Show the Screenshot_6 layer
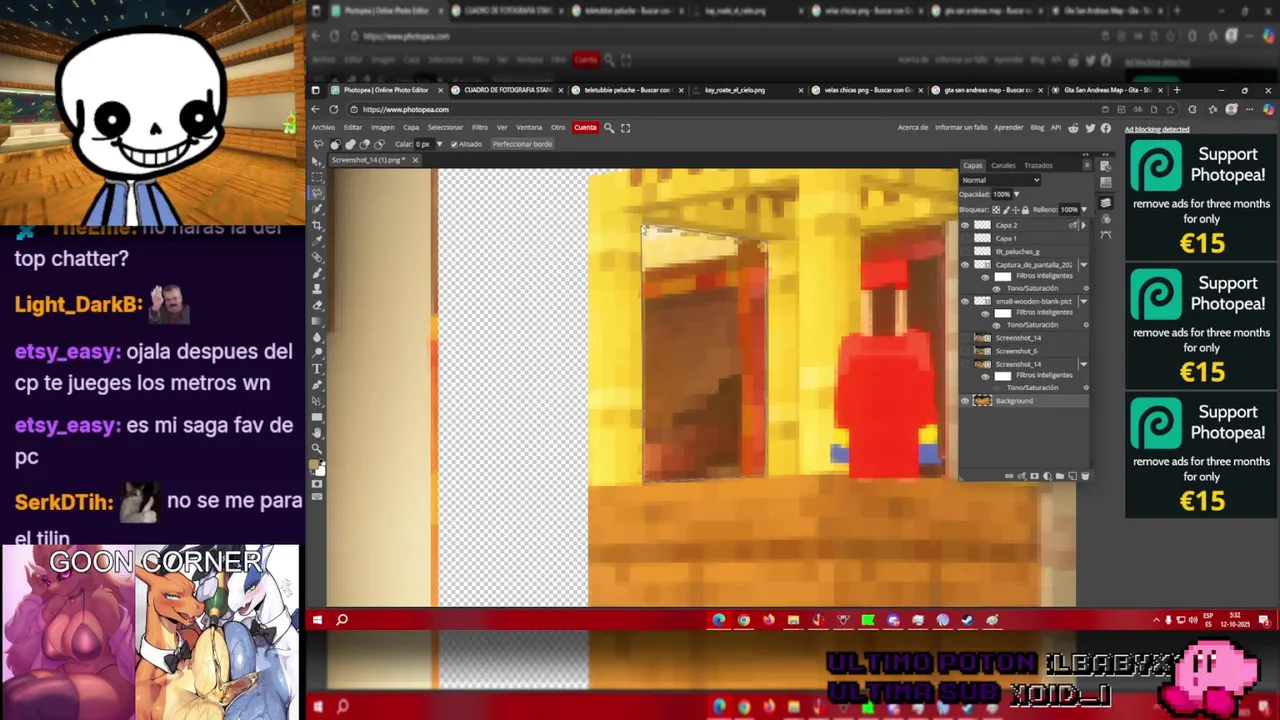Viewport: 1280px width, 720px height. (965, 351)
